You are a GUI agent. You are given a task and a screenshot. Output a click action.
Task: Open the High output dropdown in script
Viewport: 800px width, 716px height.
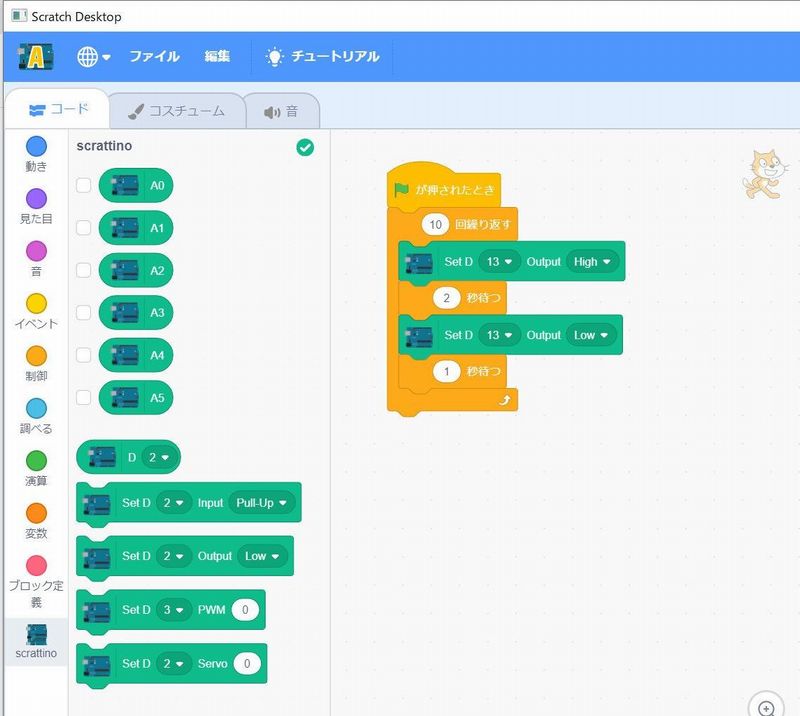point(592,262)
